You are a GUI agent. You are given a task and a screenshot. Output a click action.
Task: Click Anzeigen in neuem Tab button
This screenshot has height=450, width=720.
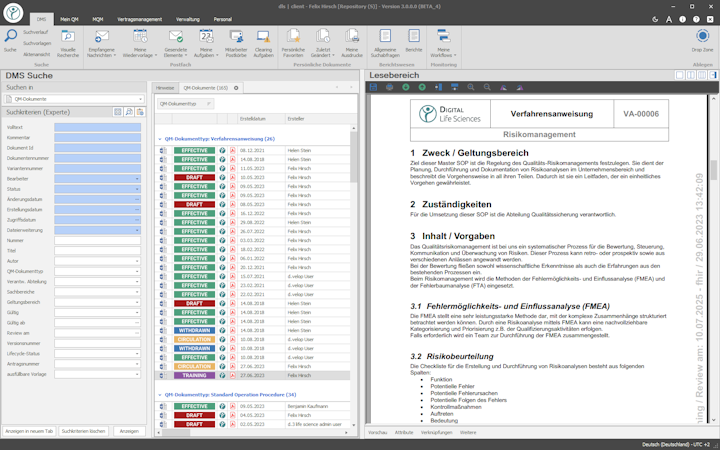tap(29, 431)
